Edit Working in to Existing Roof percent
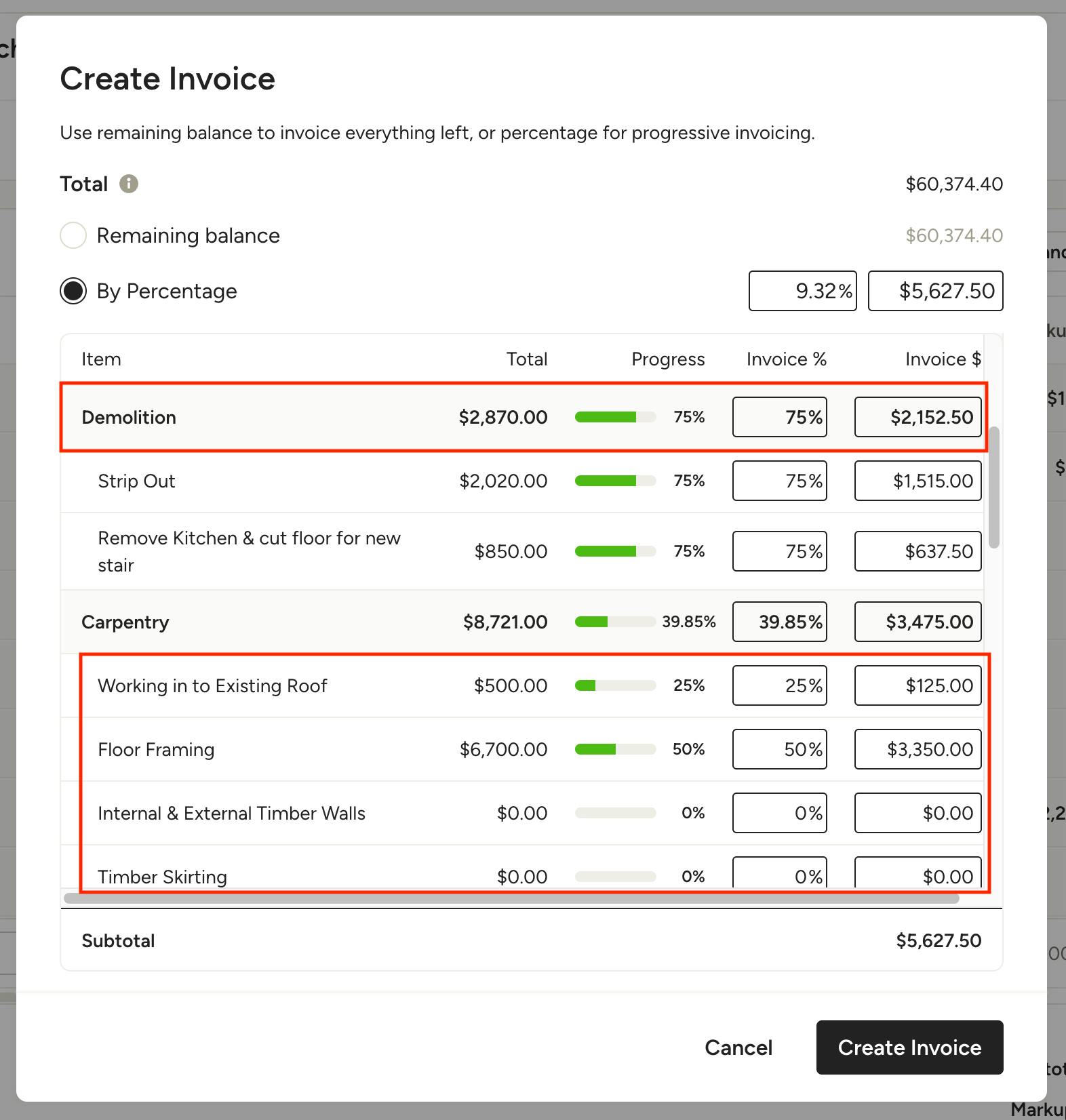The image size is (1066, 1120). pos(780,685)
